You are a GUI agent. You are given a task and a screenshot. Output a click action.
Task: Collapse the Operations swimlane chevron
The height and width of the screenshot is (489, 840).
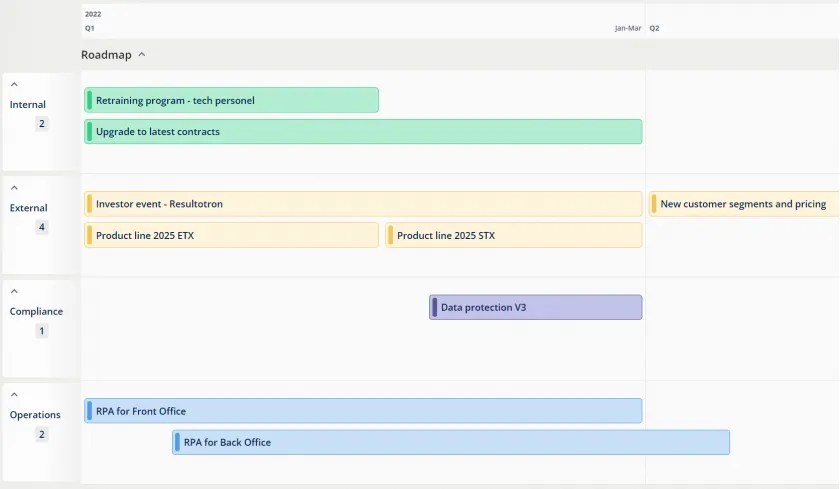14,394
